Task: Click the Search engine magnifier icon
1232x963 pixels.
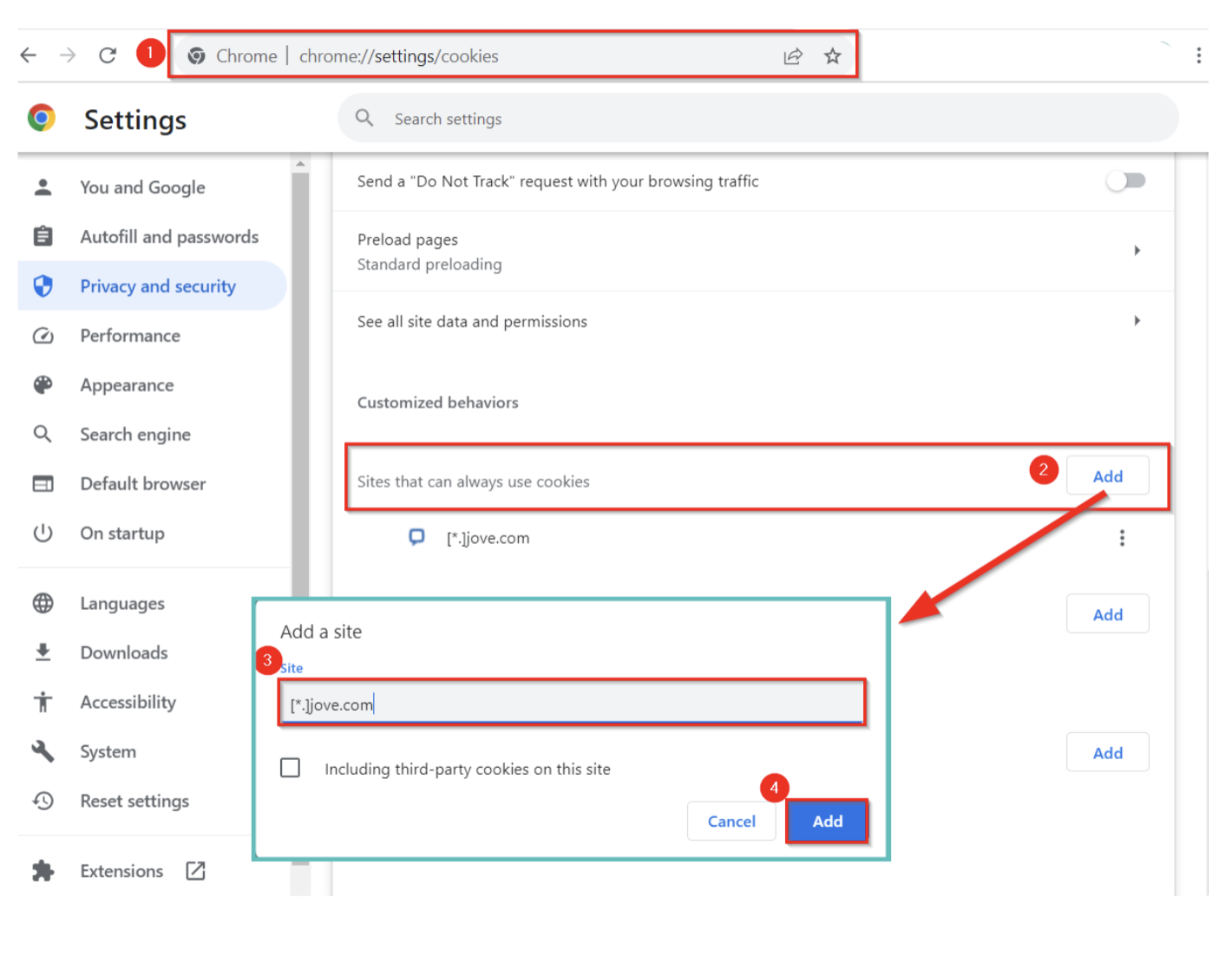Action: (x=43, y=434)
